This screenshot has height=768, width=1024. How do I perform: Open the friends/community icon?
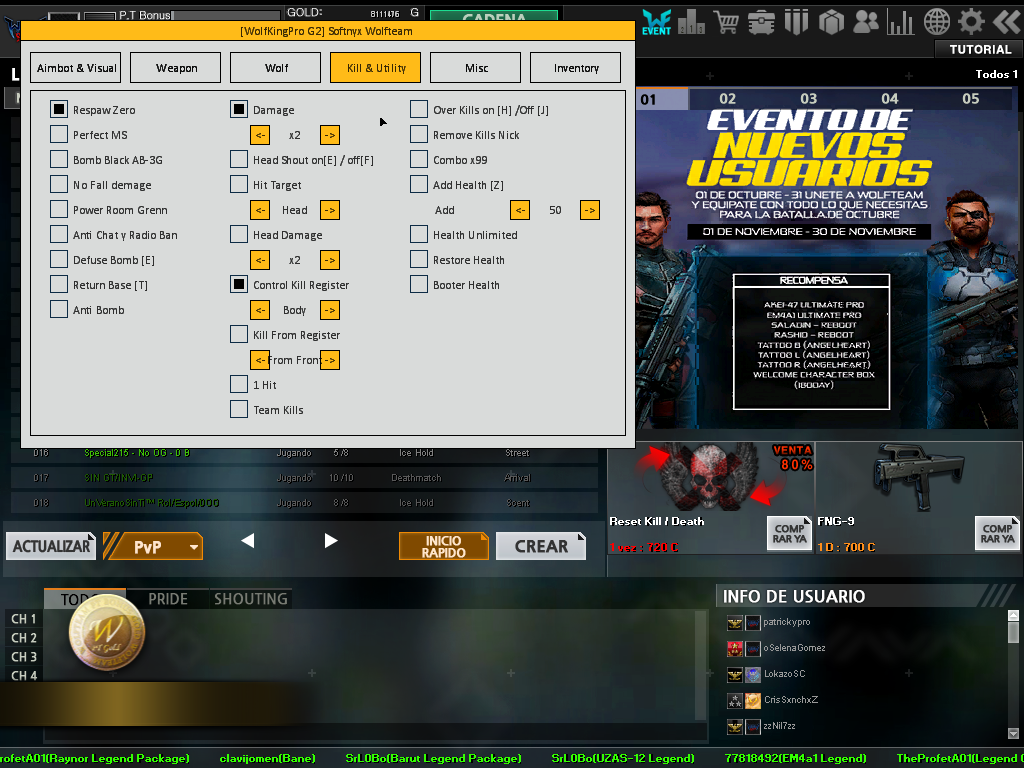click(x=866, y=21)
